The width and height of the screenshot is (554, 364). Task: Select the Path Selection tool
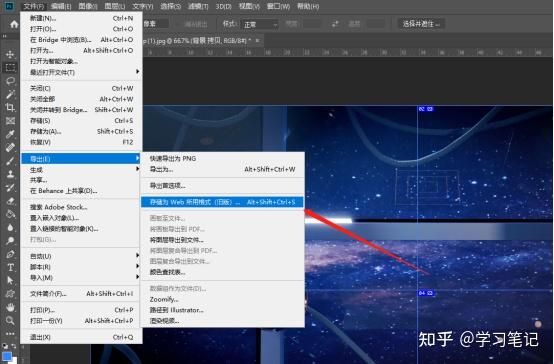pyautogui.click(x=10, y=280)
